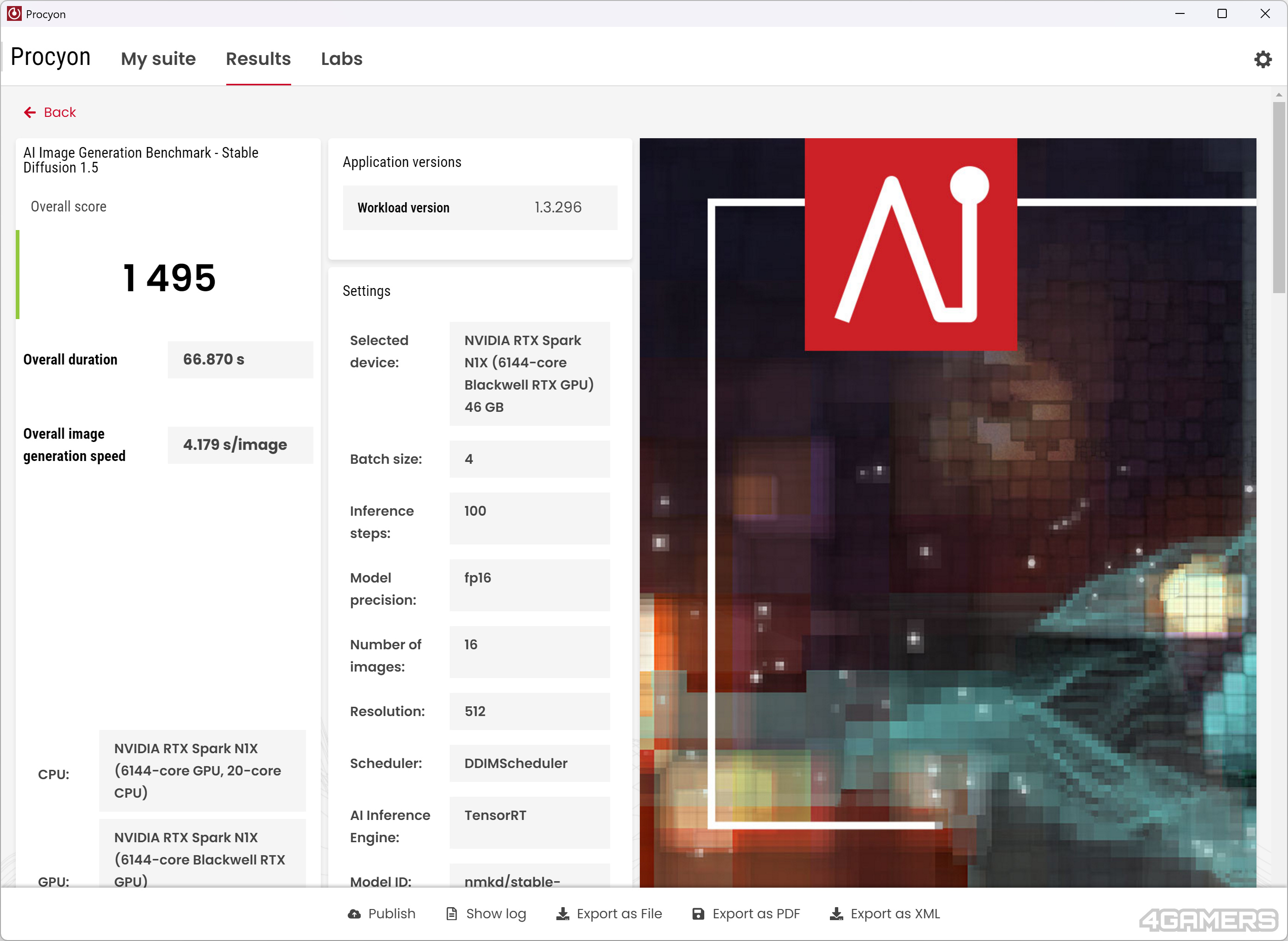The image size is (1288, 941).
Task: Click the scrollbar up arrow
Action: (1279, 95)
